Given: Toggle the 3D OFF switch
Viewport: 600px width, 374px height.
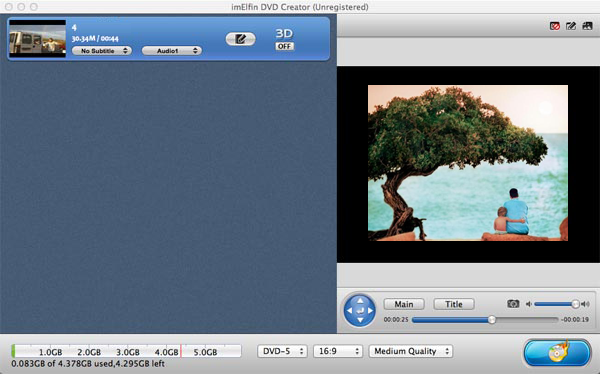Looking at the screenshot, I should coord(284,46).
